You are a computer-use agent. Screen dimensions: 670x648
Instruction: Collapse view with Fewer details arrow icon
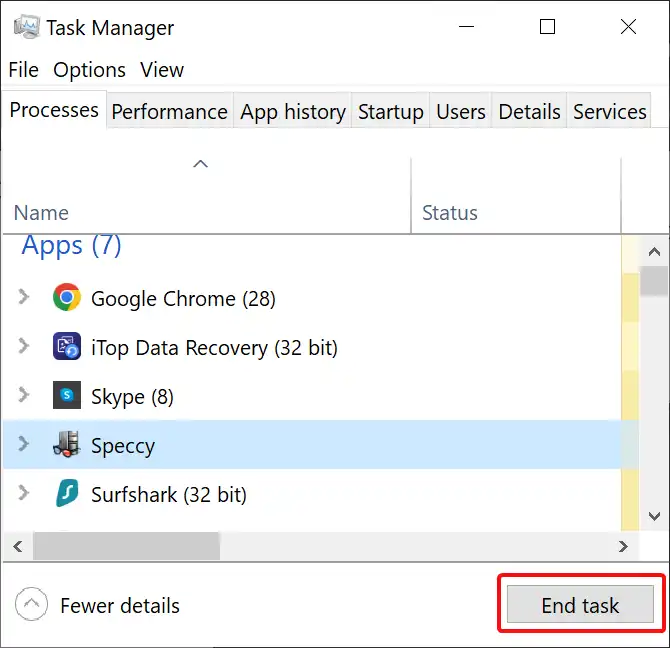pos(31,604)
